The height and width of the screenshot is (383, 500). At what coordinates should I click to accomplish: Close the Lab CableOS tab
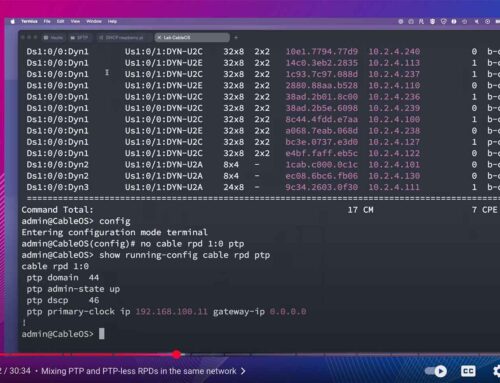tap(159, 38)
